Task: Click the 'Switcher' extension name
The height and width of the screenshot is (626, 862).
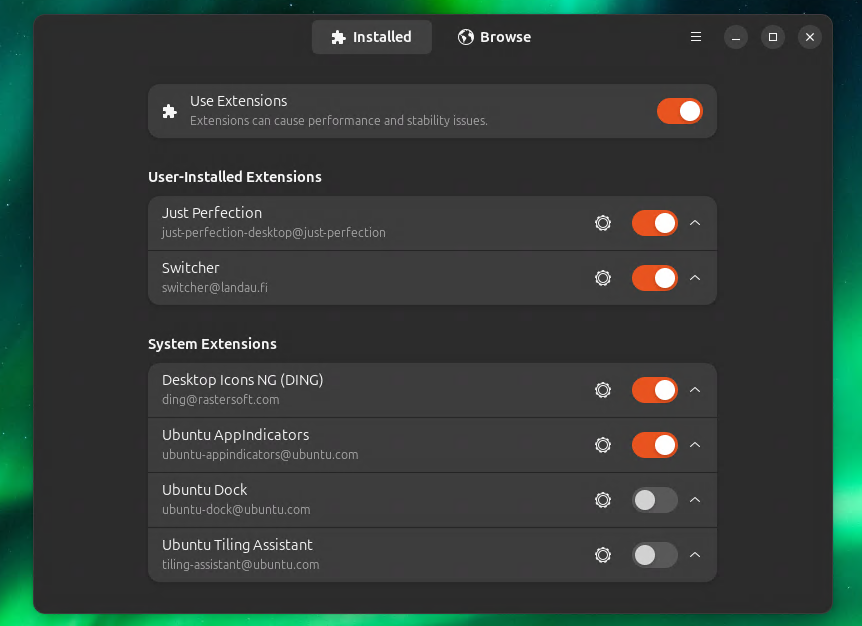Action: click(190, 268)
